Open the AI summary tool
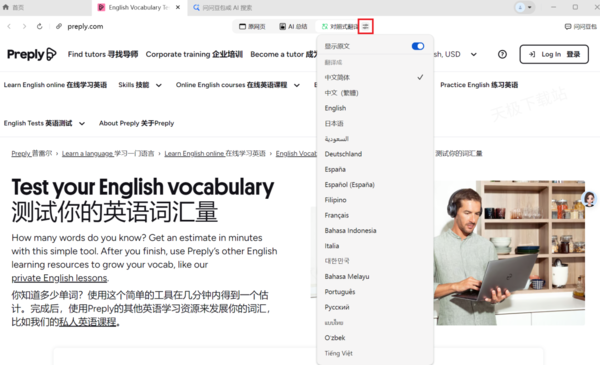This screenshot has width=600, height=365. pos(293,26)
